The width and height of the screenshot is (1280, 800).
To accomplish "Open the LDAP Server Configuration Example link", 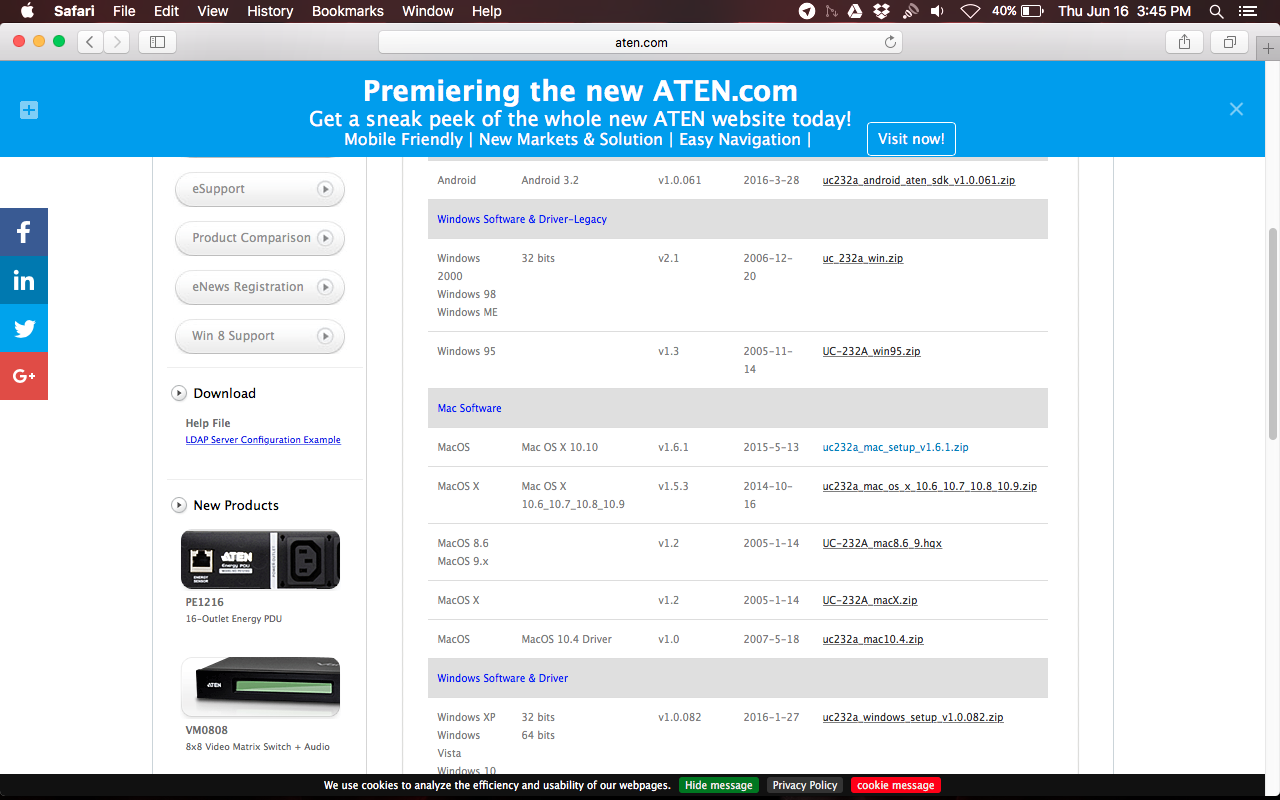I will (263, 440).
